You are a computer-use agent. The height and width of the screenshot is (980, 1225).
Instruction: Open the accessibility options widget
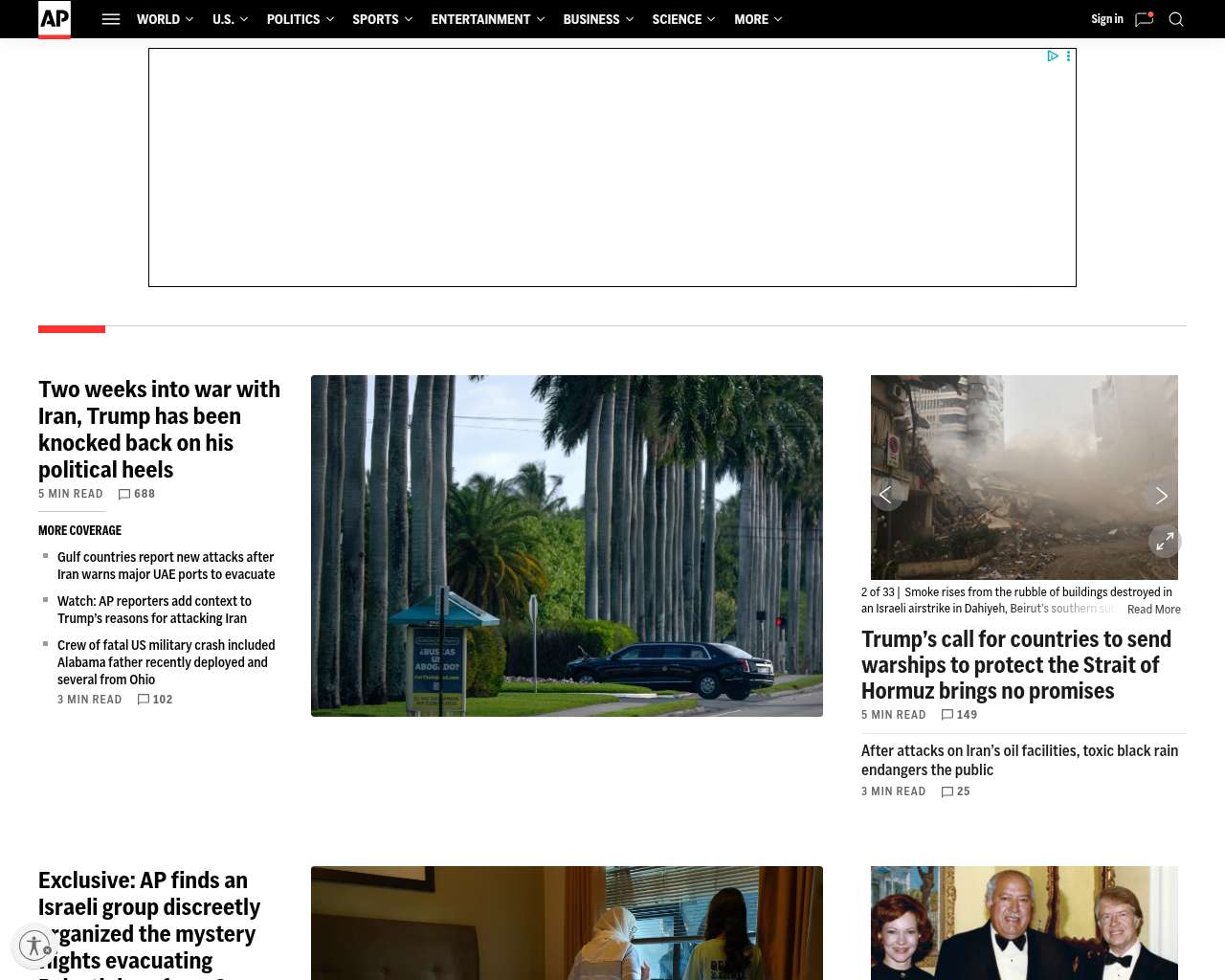[x=34, y=947]
